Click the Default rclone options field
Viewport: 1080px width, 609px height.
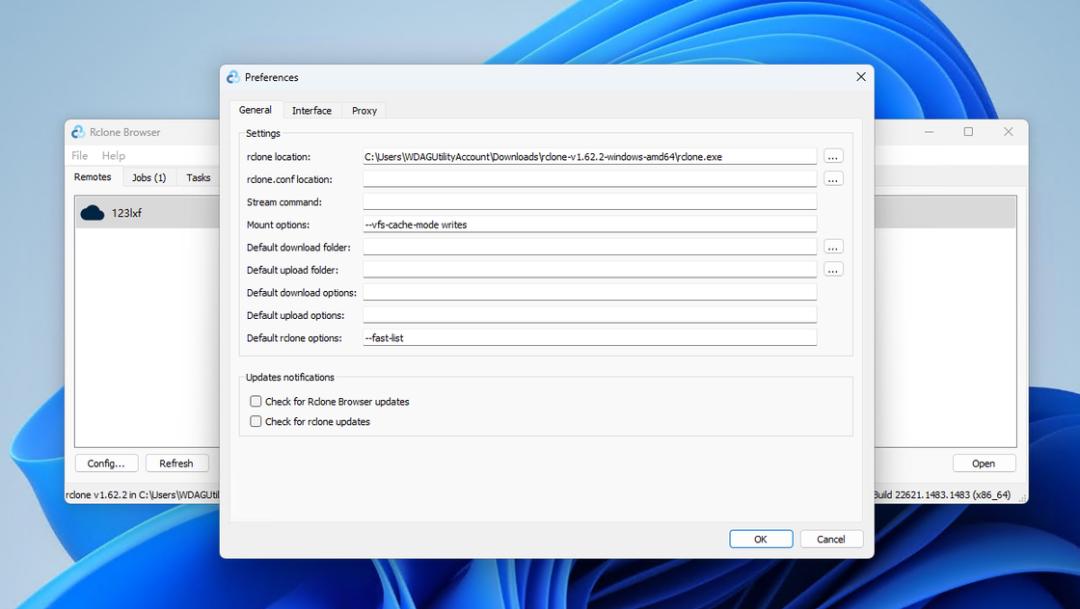tap(590, 338)
